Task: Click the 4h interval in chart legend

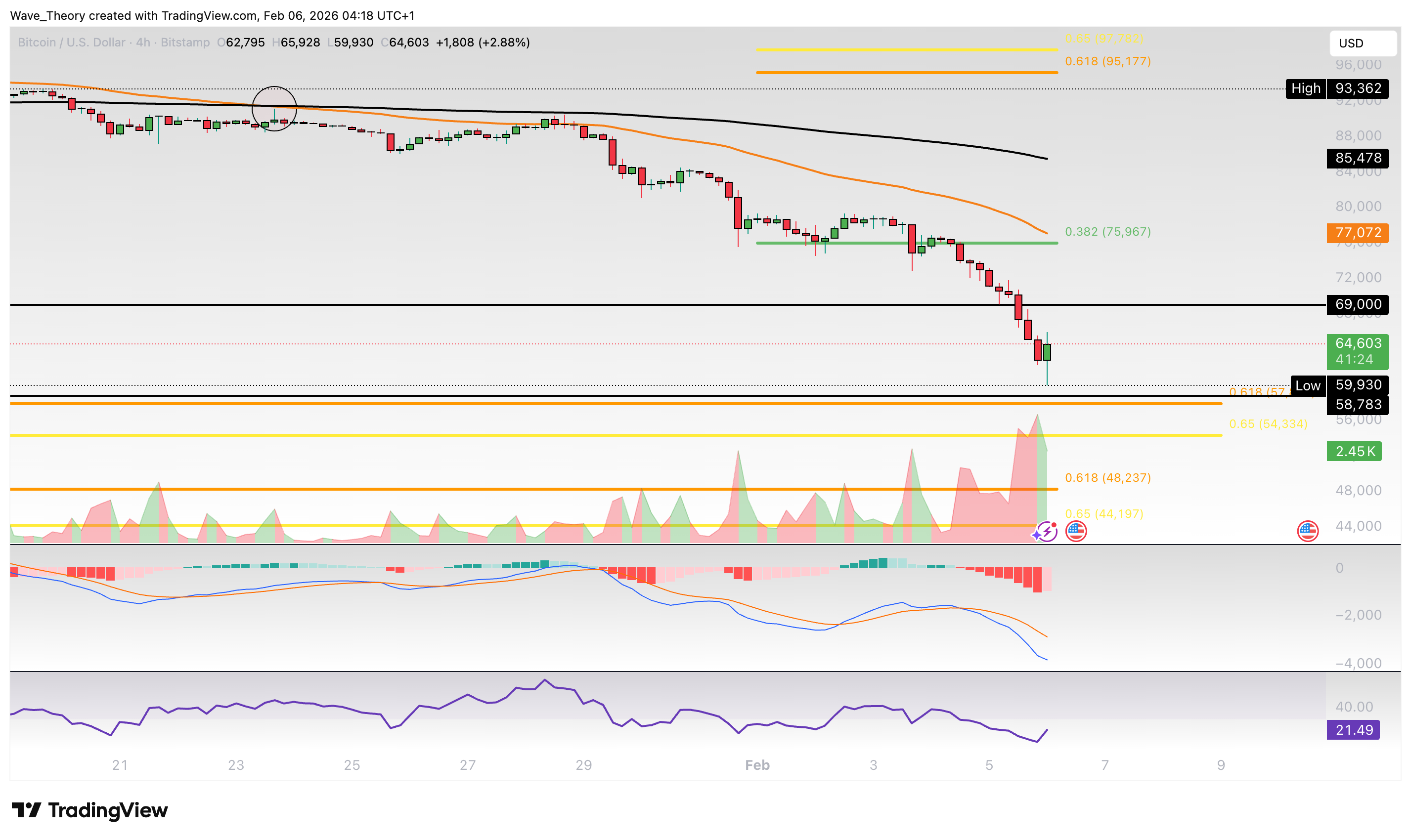Action: point(143,42)
